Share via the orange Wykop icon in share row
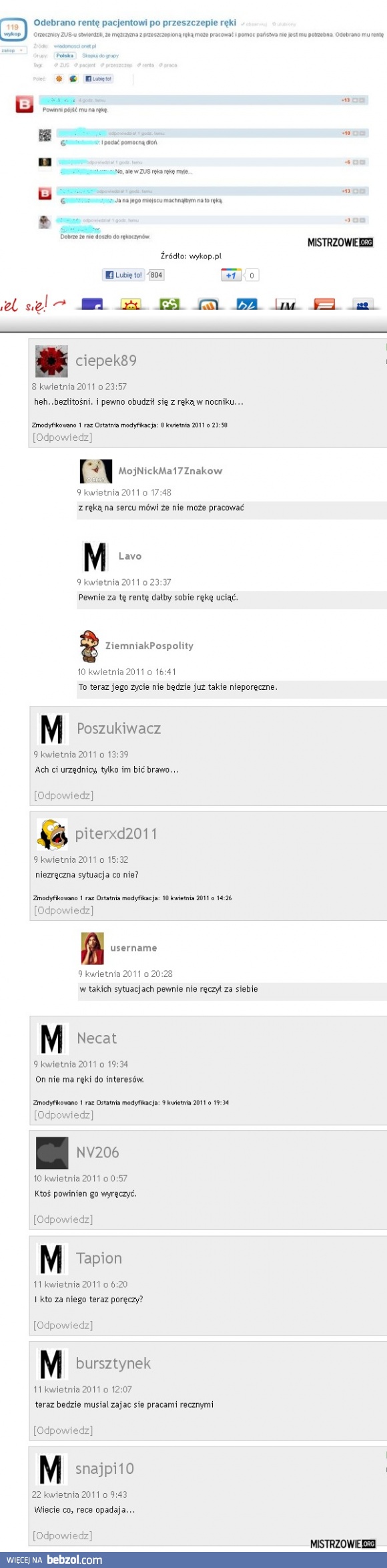Viewport: 387px width, 1568px height. (208, 305)
